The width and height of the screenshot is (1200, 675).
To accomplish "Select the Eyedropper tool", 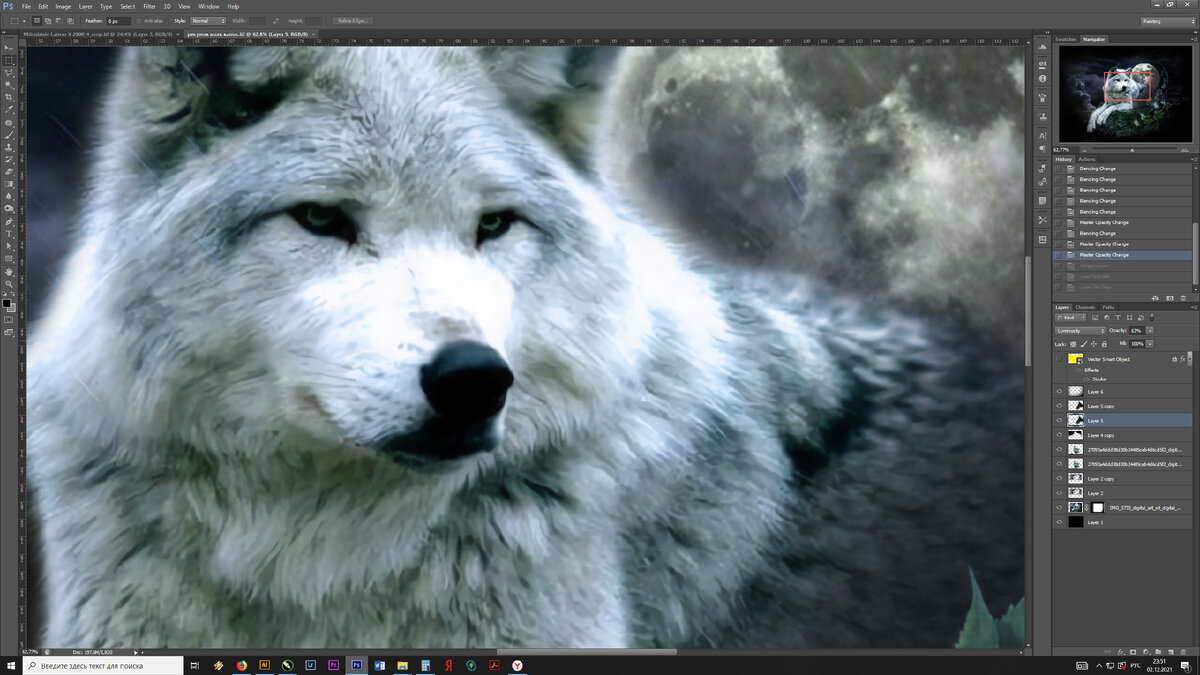I will click(x=9, y=110).
